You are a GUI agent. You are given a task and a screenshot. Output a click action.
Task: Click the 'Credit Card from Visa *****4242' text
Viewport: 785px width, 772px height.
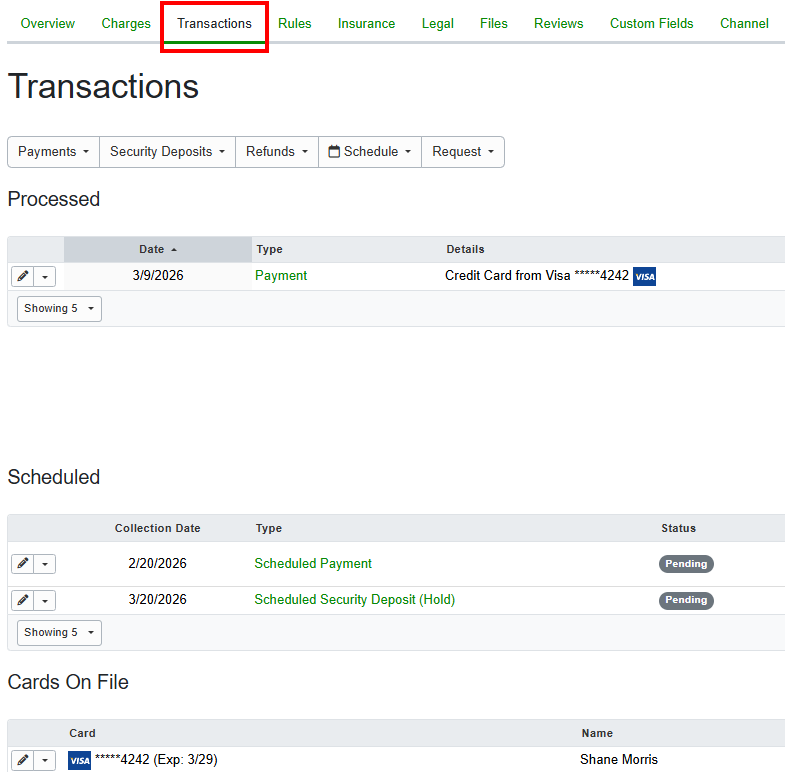point(537,275)
